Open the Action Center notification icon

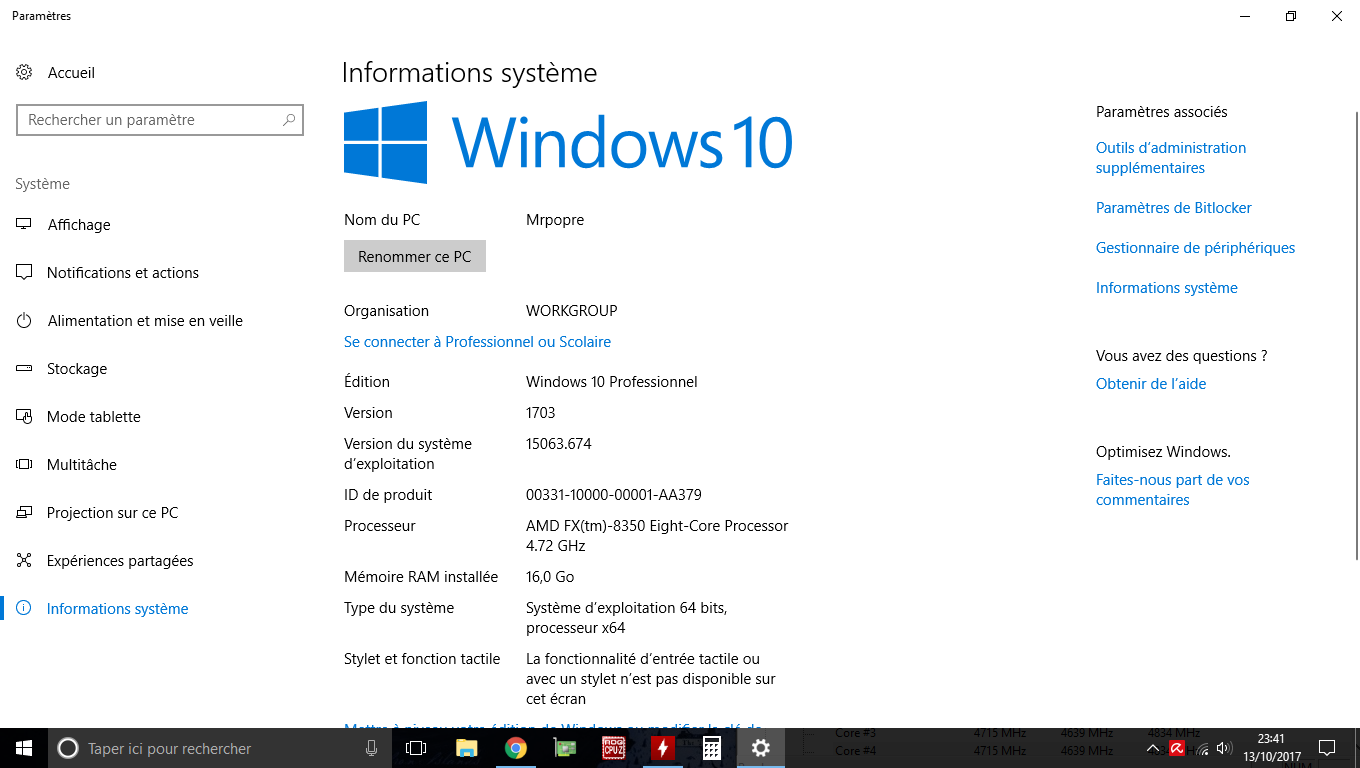click(1327, 748)
